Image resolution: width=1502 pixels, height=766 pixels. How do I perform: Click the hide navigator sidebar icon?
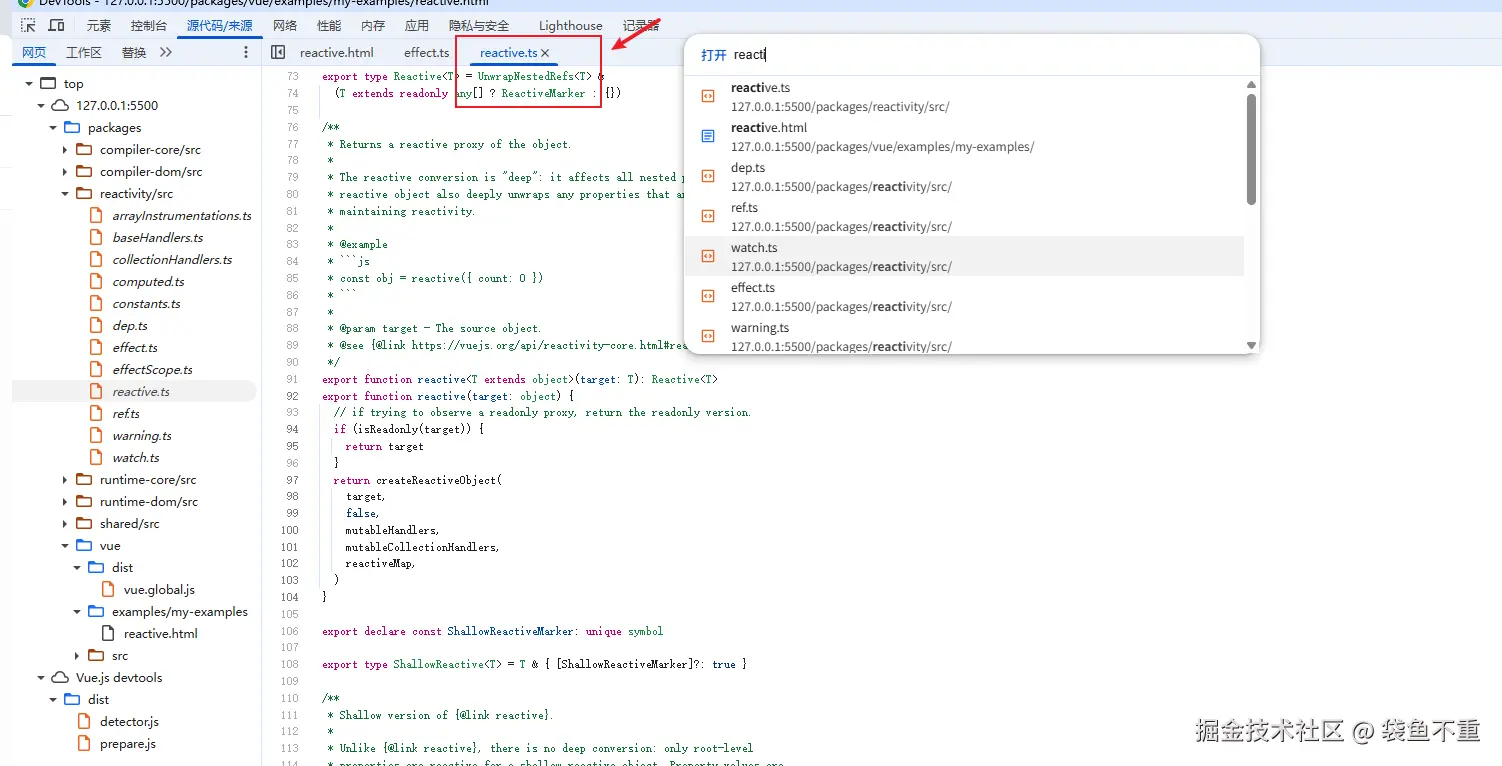tap(278, 52)
